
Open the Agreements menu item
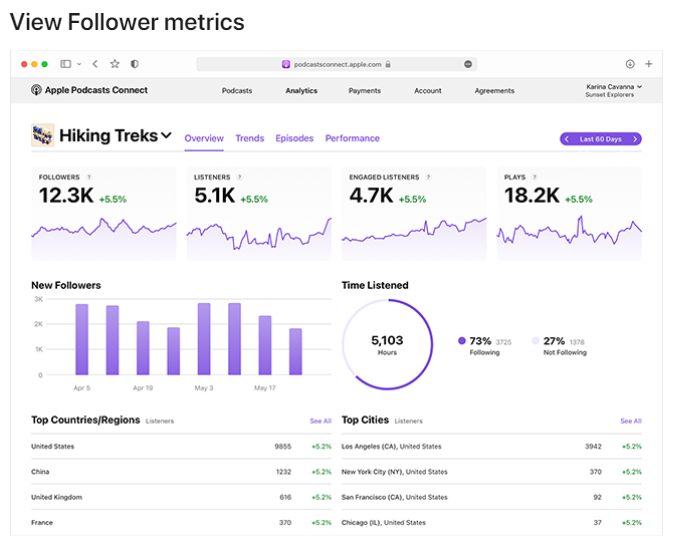pos(494,91)
